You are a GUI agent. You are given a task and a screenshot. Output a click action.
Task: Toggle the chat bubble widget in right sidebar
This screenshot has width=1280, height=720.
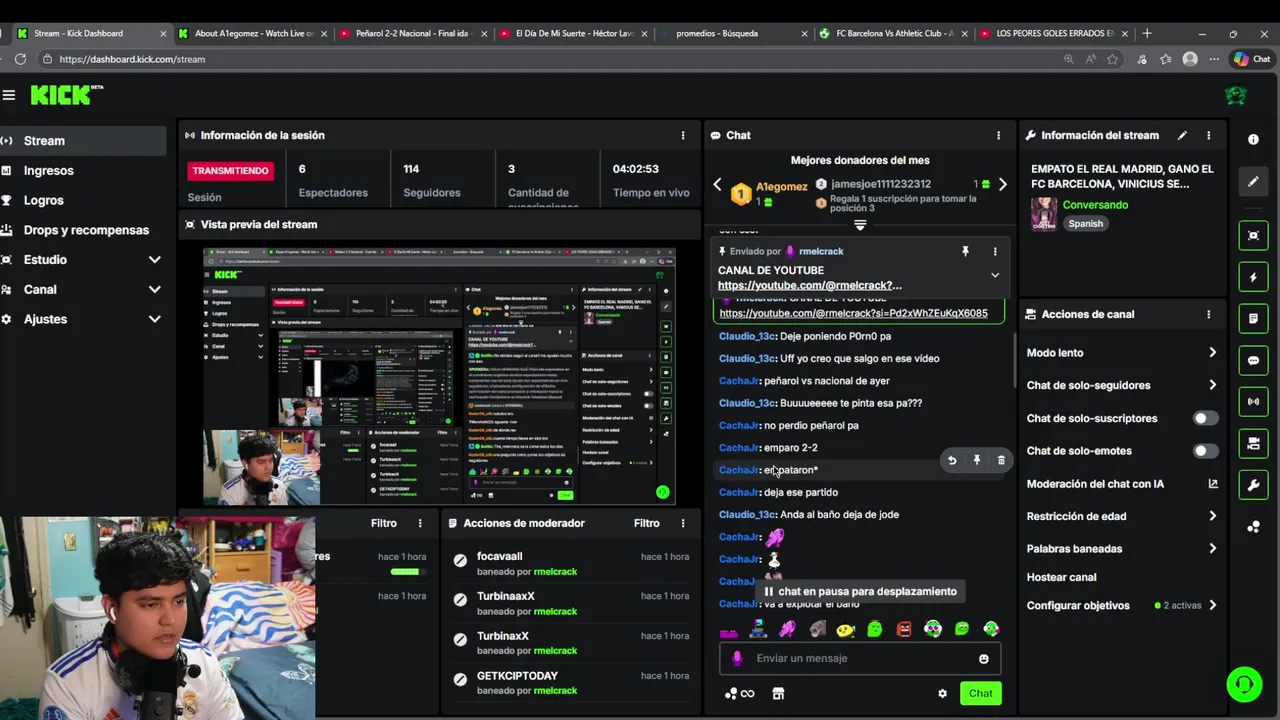(1253, 360)
